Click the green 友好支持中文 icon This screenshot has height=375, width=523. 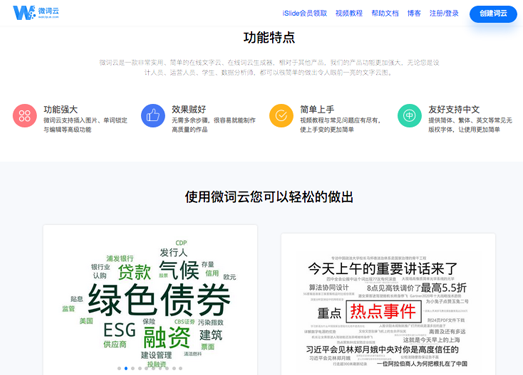(x=409, y=116)
